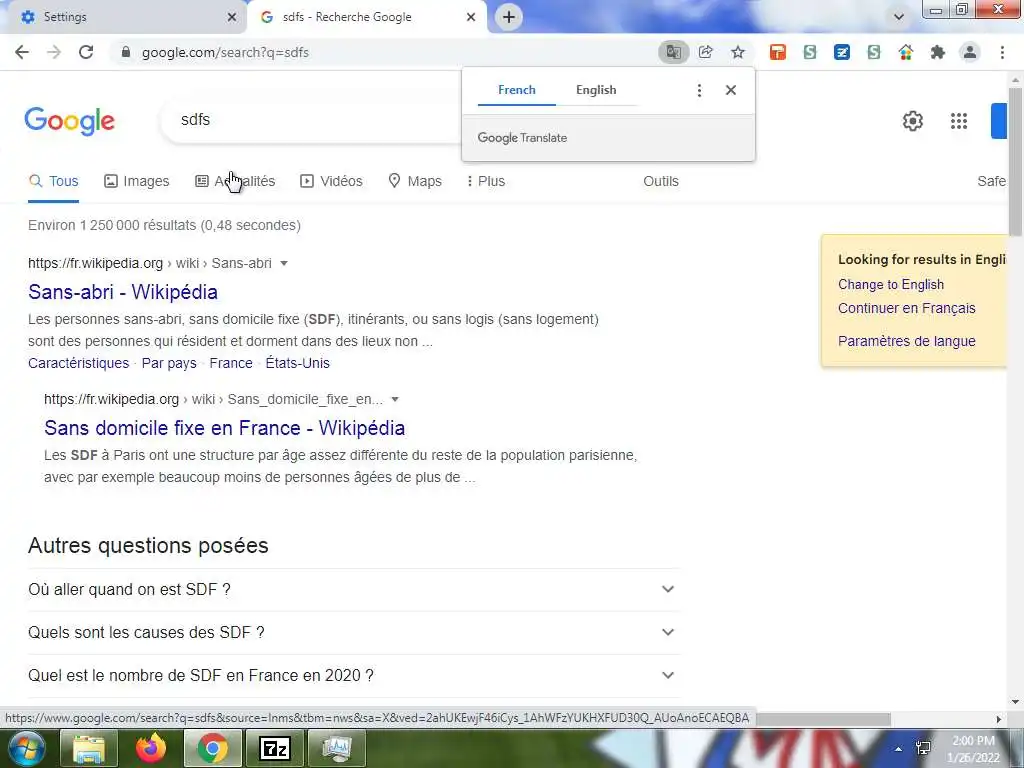The height and width of the screenshot is (768, 1024).
Task: Click the first green S extension icon
Action: coord(810,52)
